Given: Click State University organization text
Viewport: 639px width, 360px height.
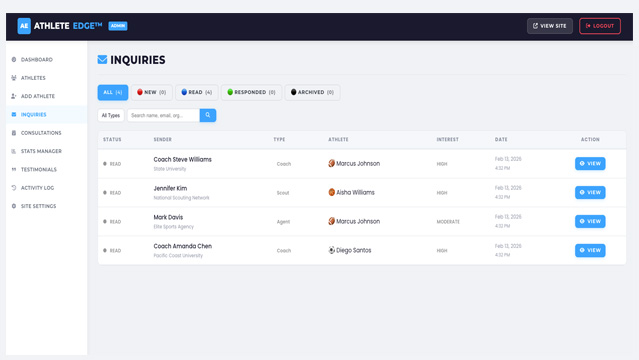Looking at the screenshot, I should [170, 169].
